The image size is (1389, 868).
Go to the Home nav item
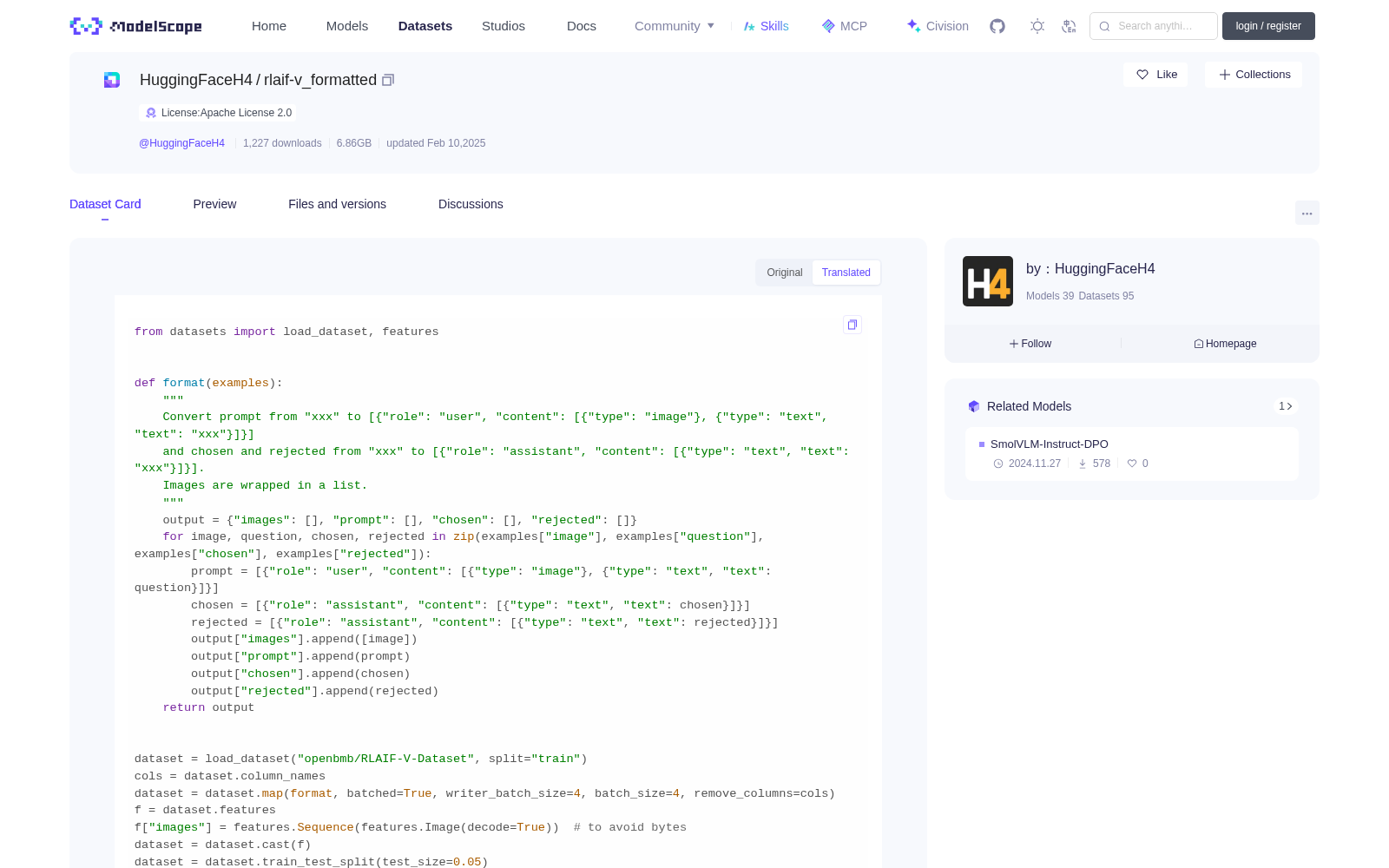coord(269,26)
